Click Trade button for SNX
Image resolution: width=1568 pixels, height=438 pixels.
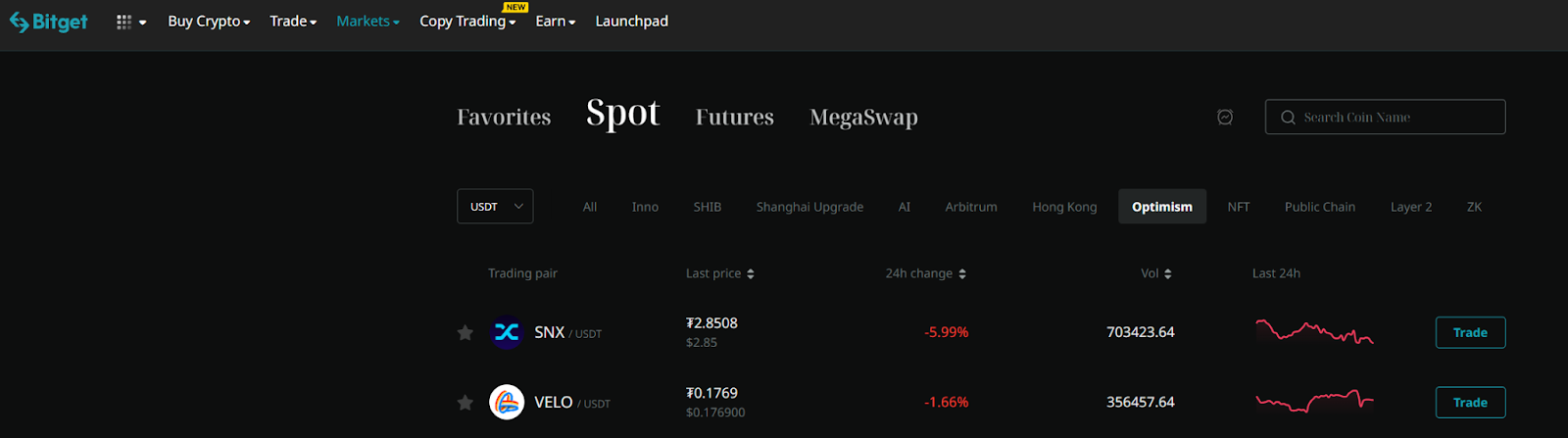pos(1470,333)
